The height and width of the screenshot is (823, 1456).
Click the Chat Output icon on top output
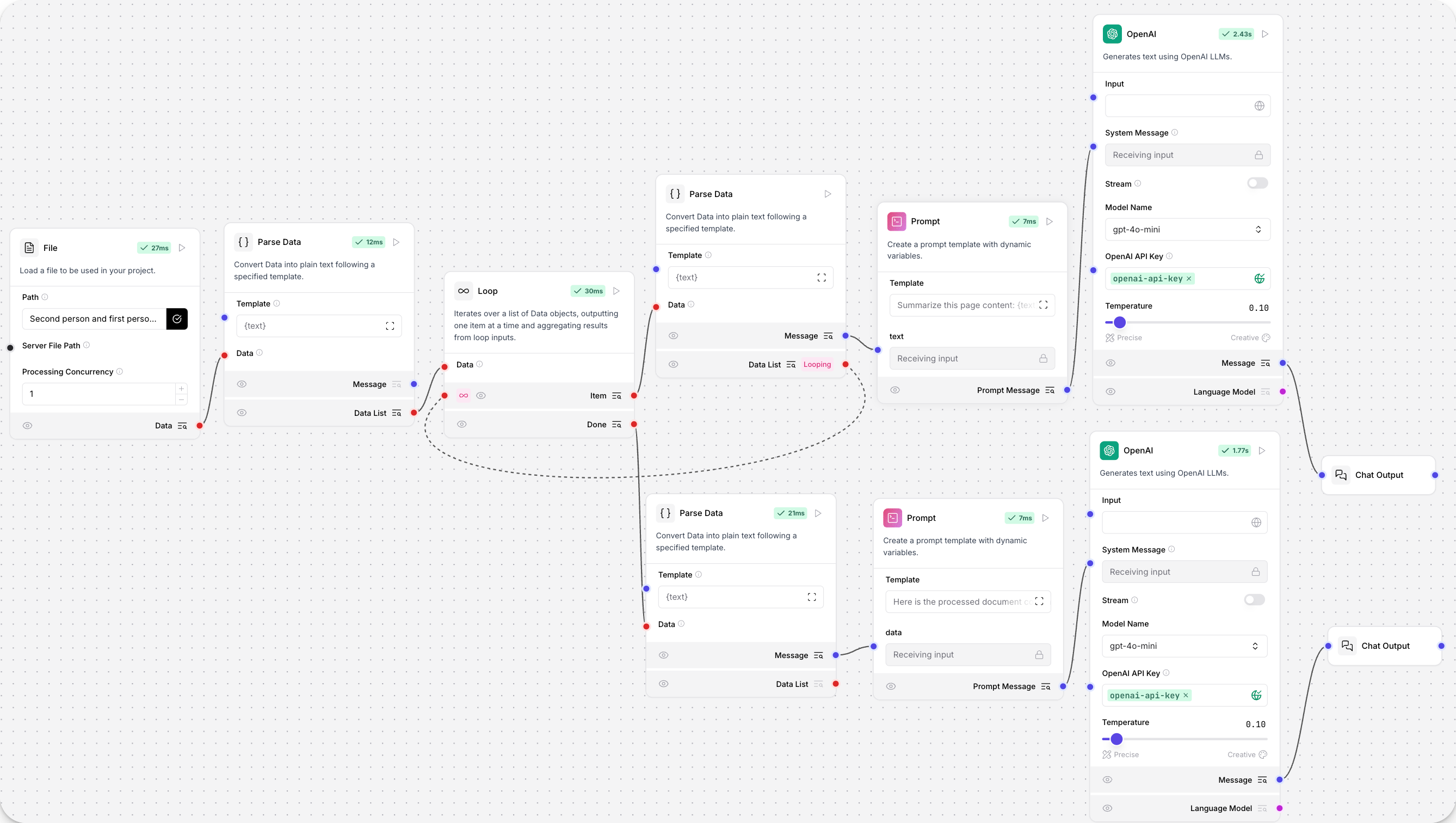pos(1341,474)
